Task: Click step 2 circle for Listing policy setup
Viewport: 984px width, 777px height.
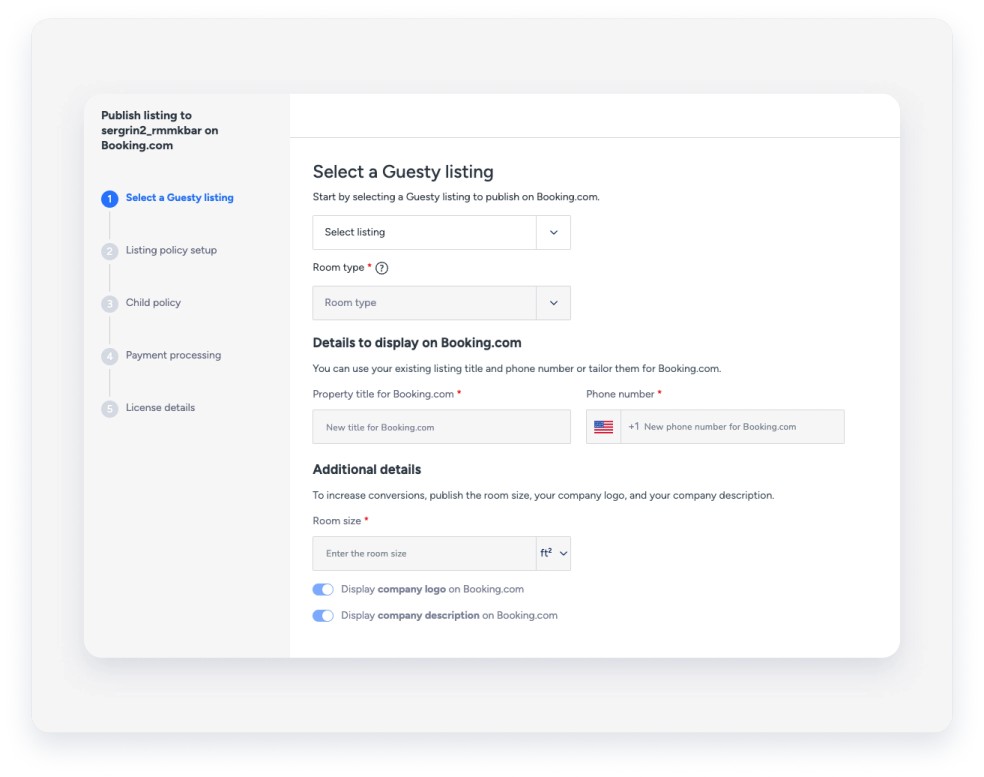Action: [110, 252]
